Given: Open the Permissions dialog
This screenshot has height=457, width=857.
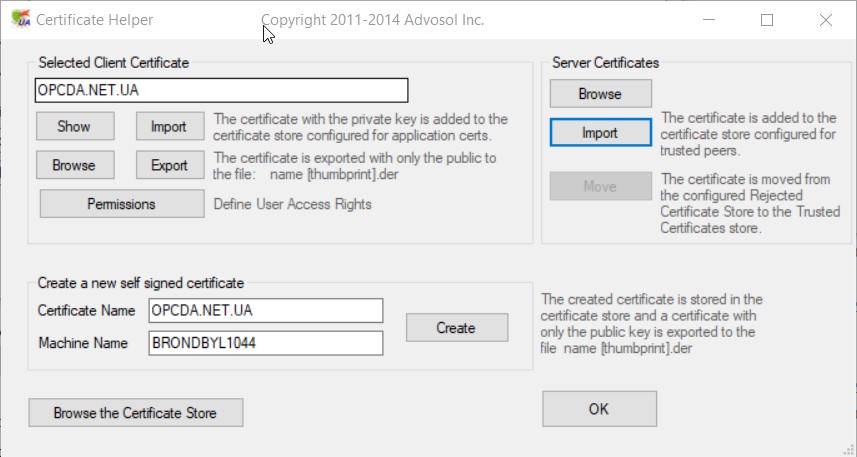Looking at the screenshot, I should pyautogui.click(x=121, y=204).
